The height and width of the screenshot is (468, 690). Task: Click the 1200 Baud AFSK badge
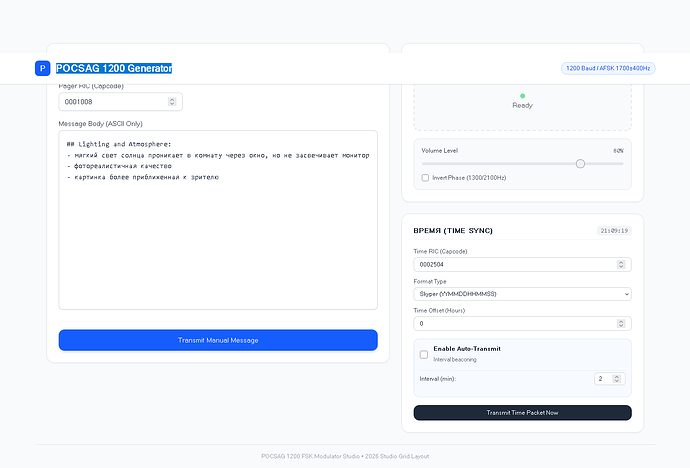(x=608, y=68)
